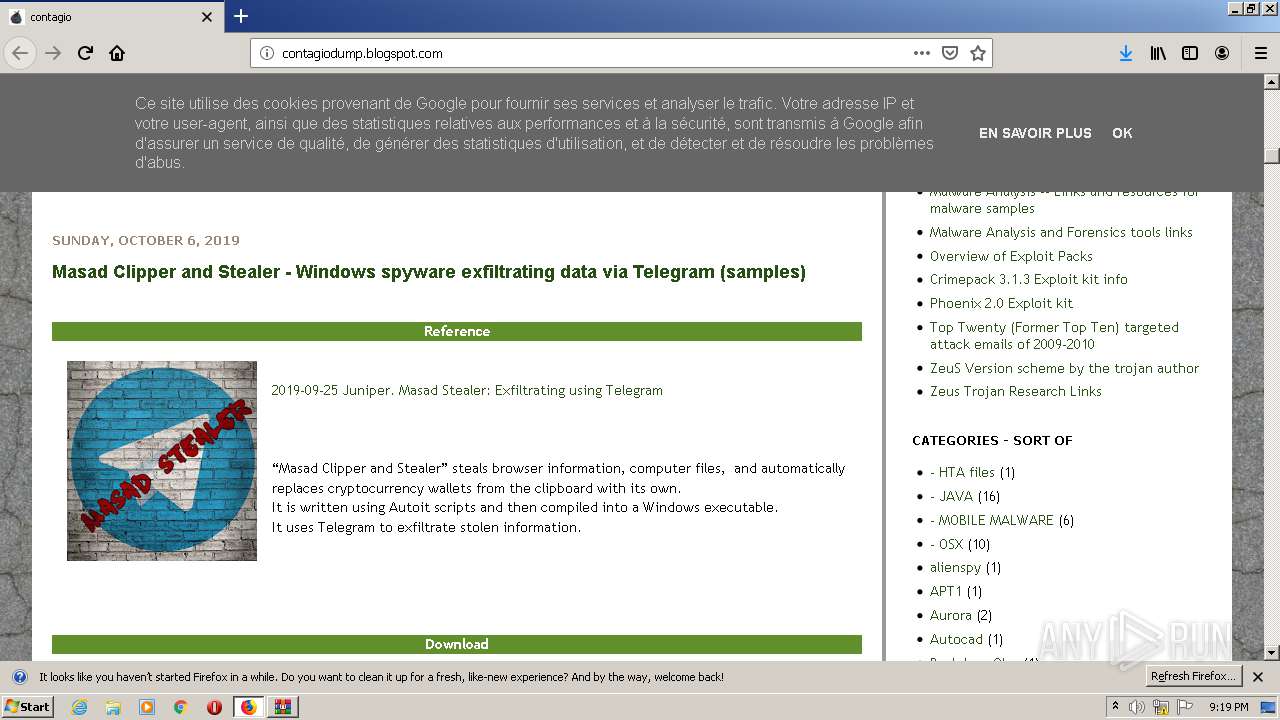Open Windows Explorer from the taskbar
Screen dimensions: 1280x720
click(113, 707)
